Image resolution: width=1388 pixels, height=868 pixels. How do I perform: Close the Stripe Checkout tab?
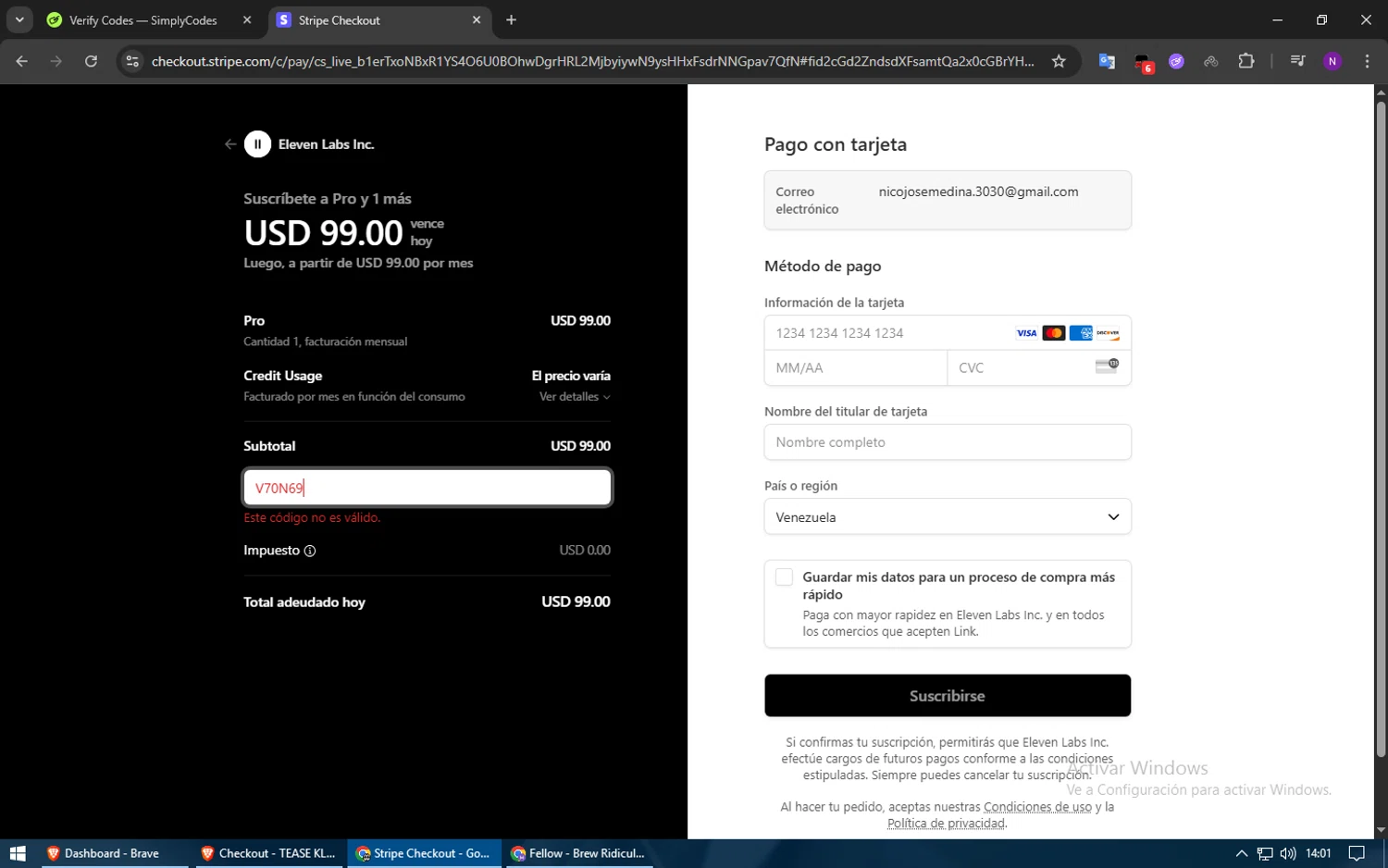477,19
